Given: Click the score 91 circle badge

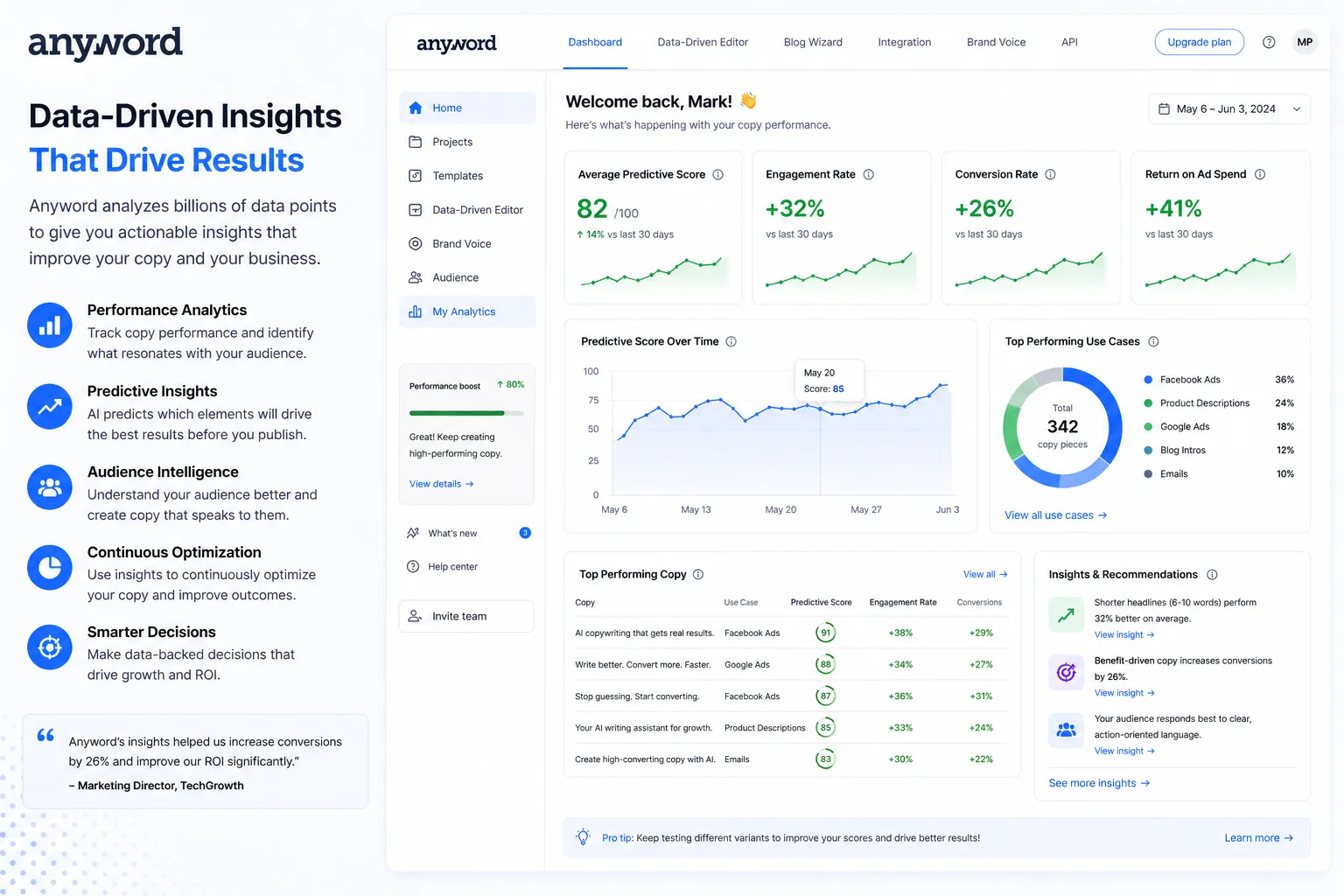Looking at the screenshot, I should pyautogui.click(x=825, y=633).
